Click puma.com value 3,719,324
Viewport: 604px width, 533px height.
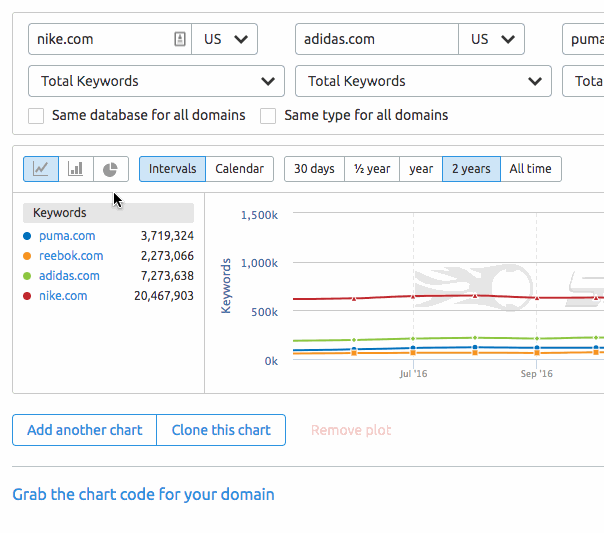coord(167,236)
